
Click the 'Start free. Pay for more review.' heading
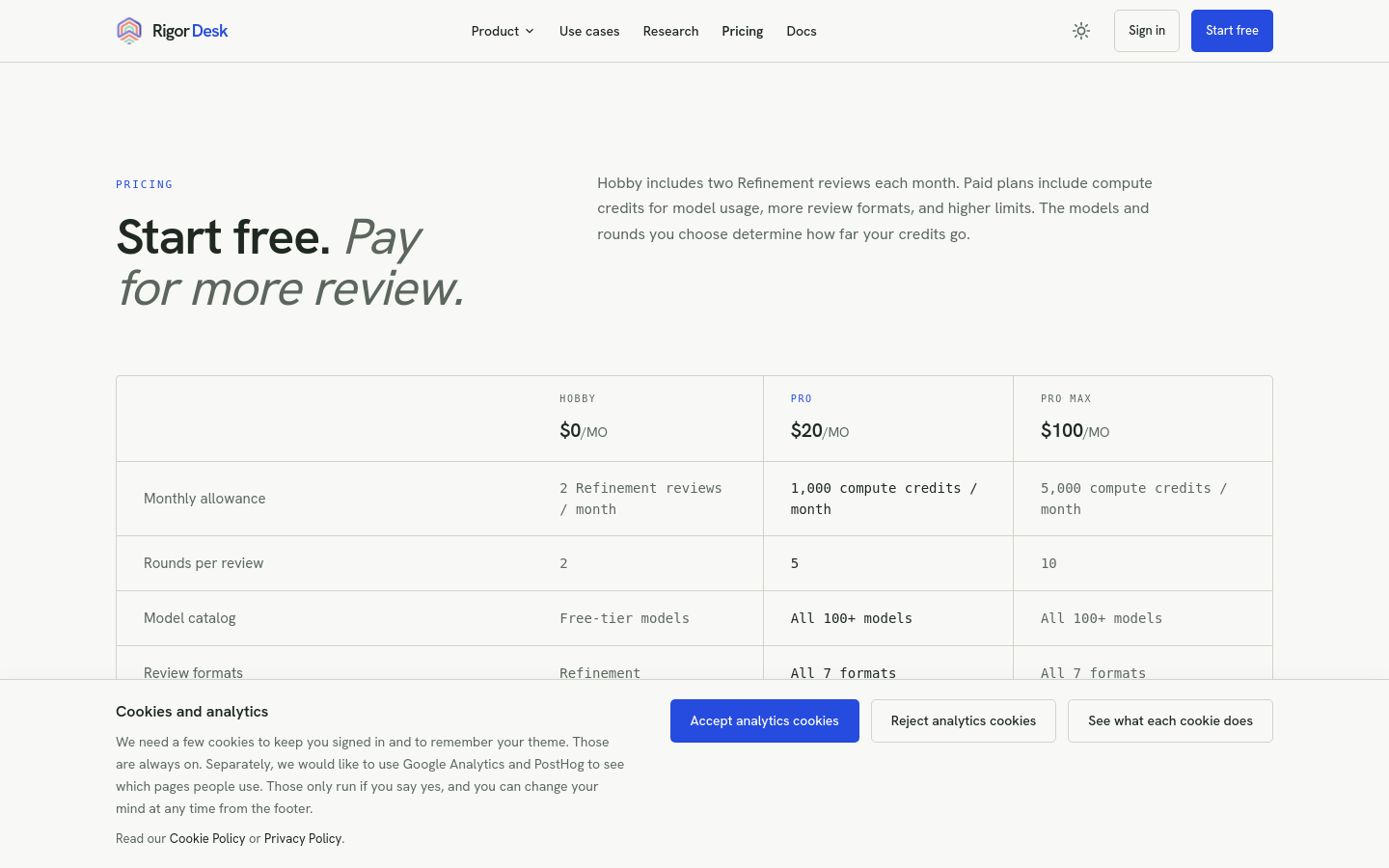(x=290, y=262)
